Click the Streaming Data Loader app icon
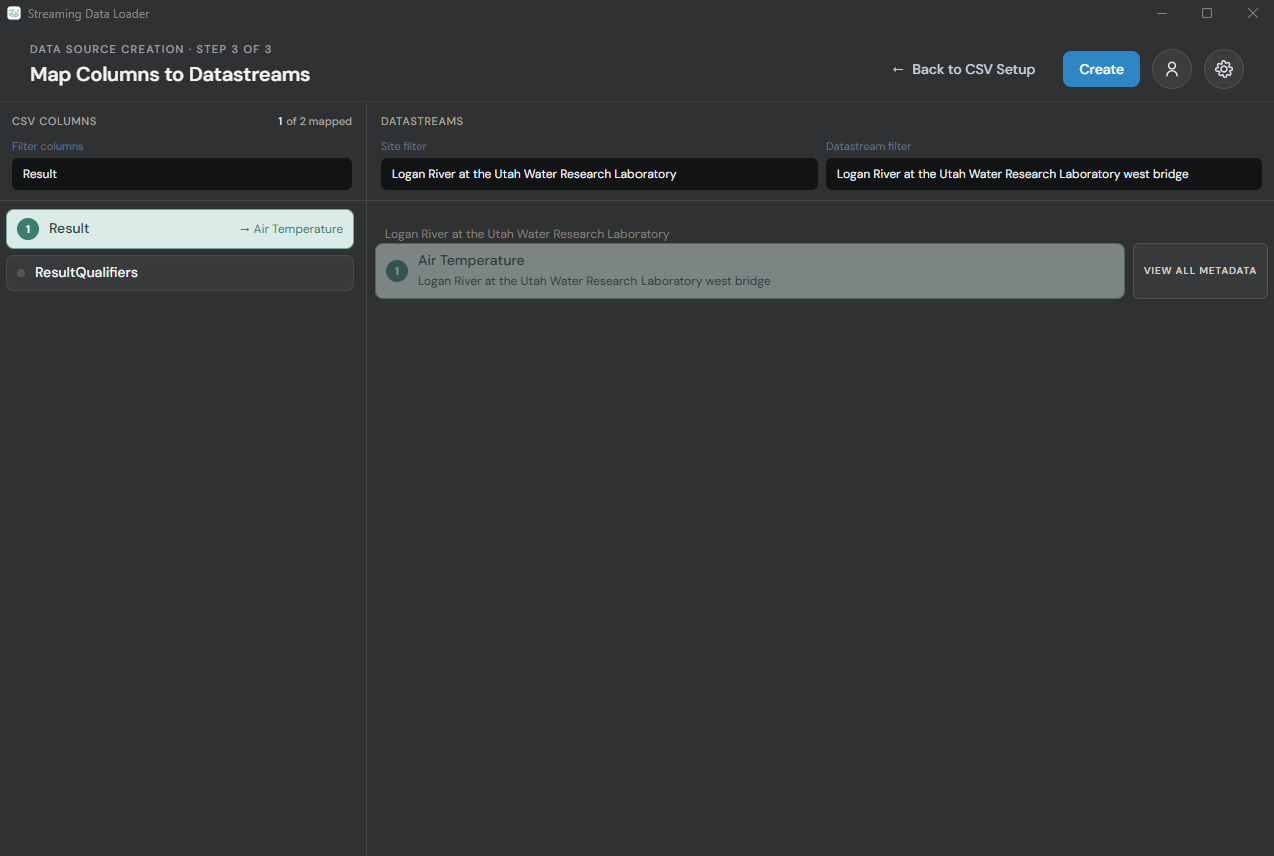The width and height of the screenshot is (1274, 856). tap(14, 13)
